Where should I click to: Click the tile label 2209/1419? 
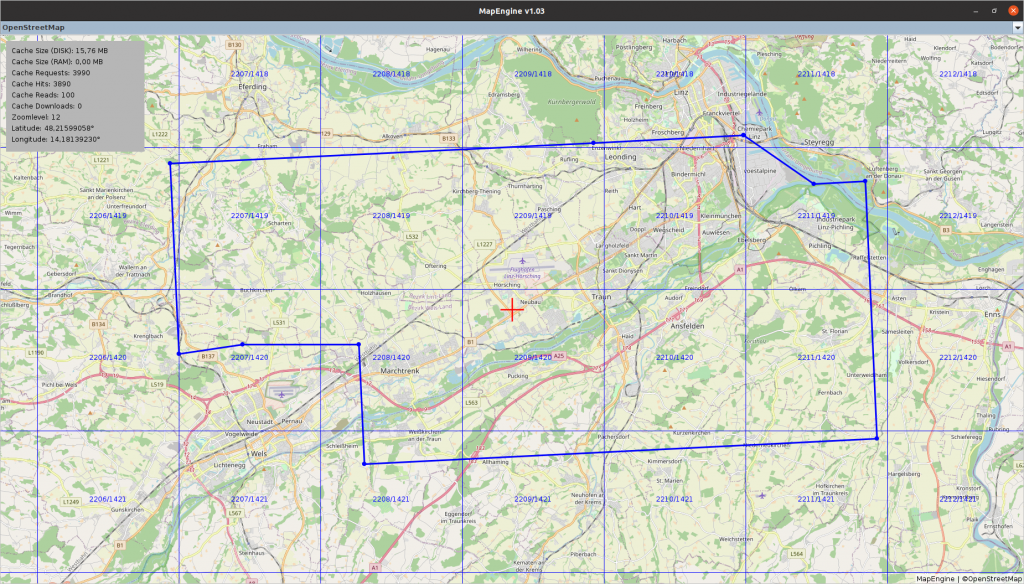(532, 216)
